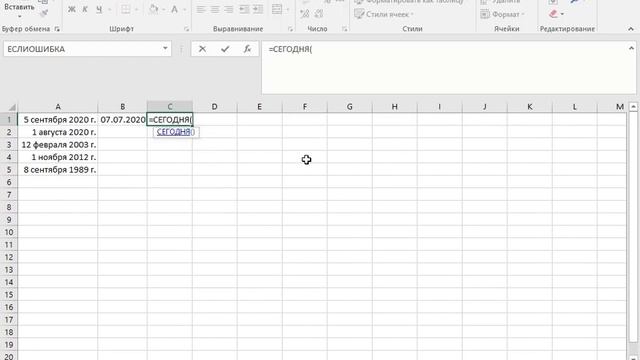
Task: Click the Format Painter brush
Action: (43, 13)
